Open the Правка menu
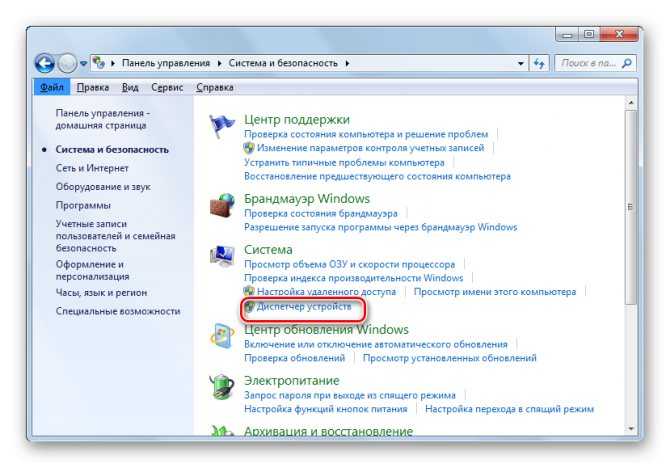The width and height of the screenshot is (670, 468). click(x=93, y=87)
